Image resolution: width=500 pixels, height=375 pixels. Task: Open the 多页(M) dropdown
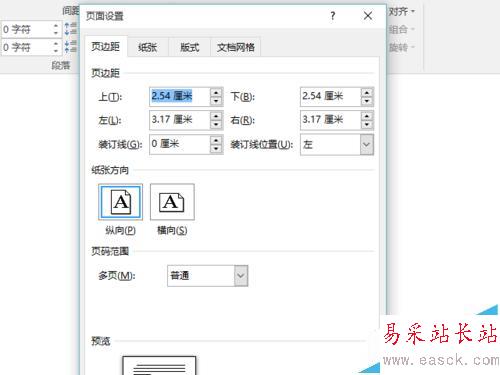tap(241, 276)
